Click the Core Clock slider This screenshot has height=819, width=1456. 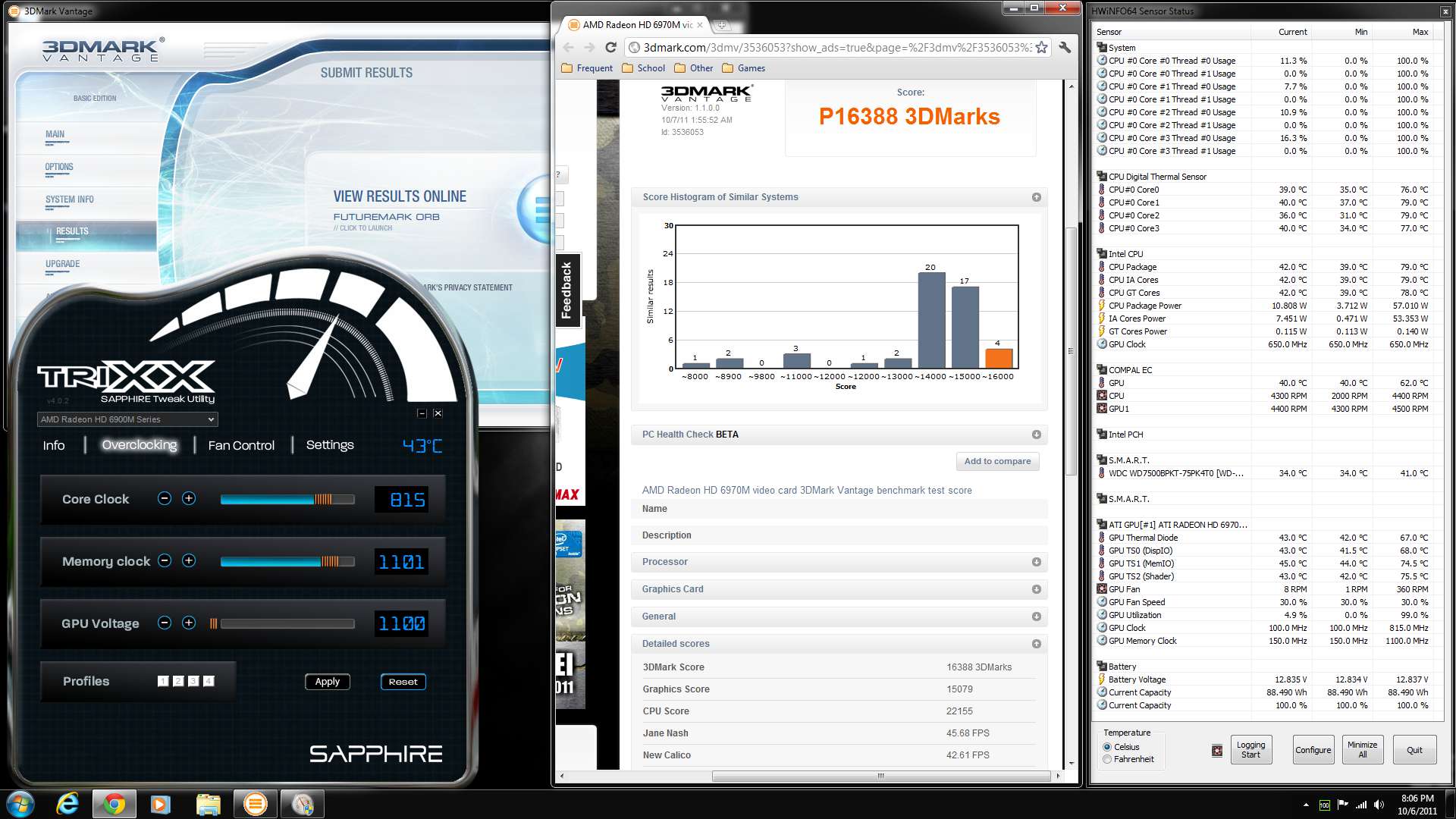point(287,499)
